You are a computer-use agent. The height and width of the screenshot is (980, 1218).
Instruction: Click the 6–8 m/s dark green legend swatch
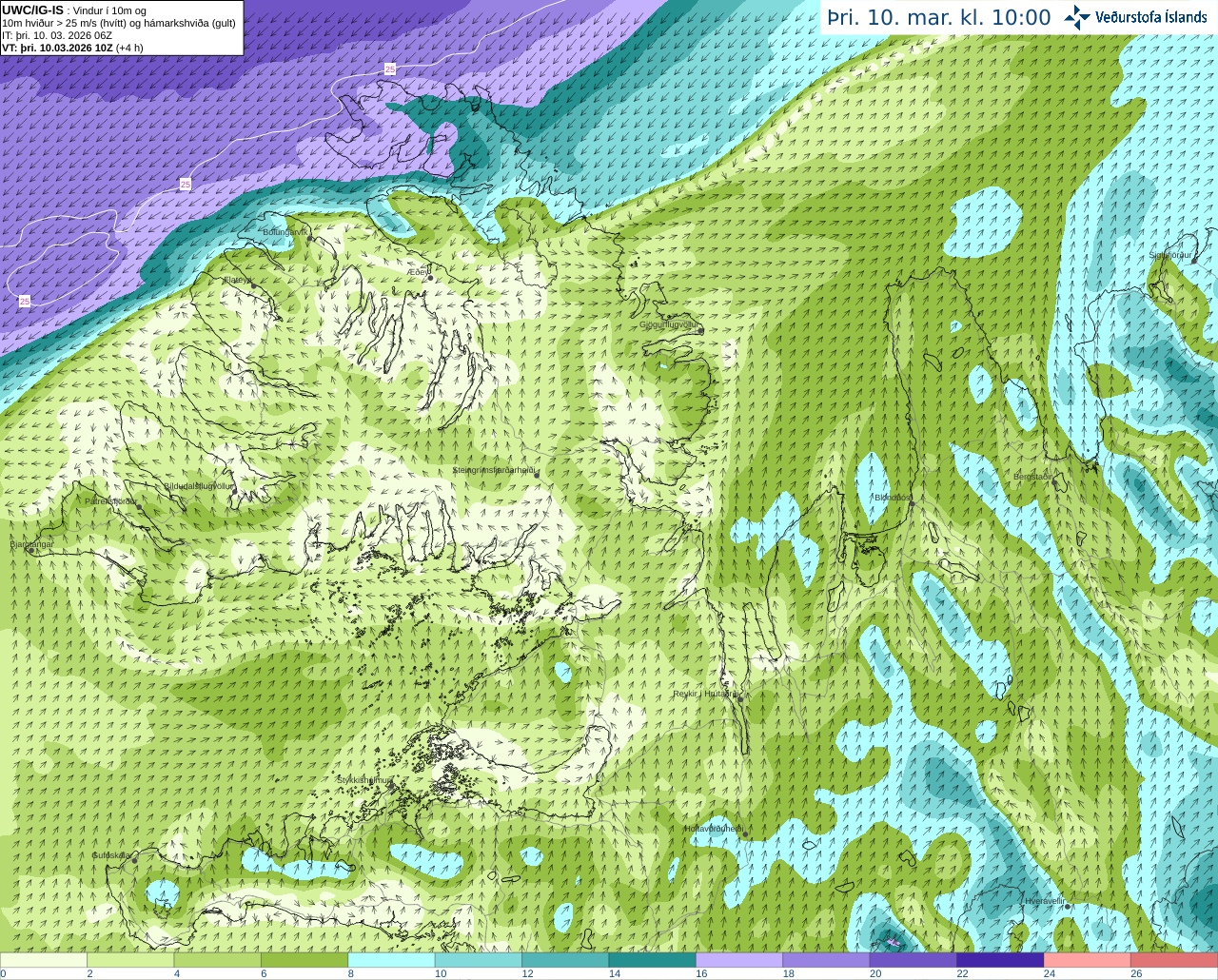305,960
